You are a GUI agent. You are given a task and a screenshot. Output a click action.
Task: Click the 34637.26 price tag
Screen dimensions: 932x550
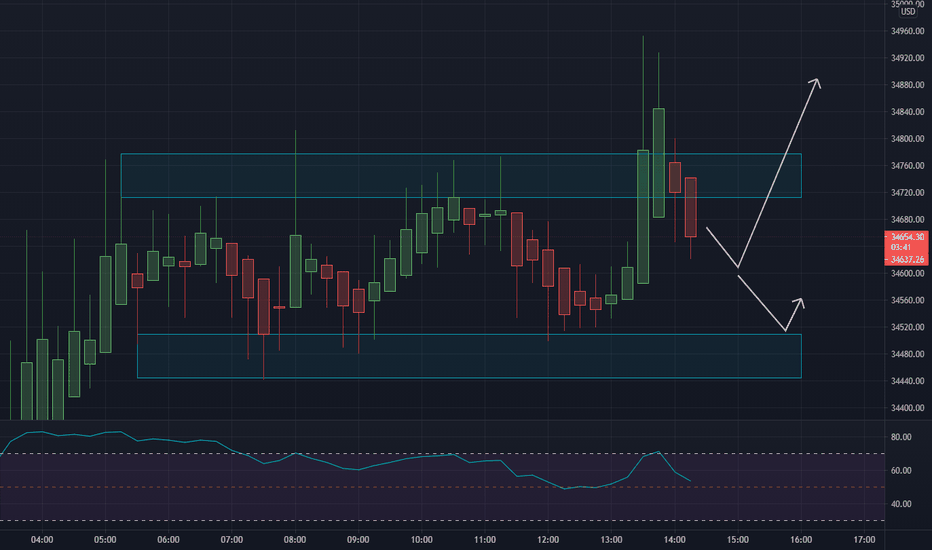[907, 259]
